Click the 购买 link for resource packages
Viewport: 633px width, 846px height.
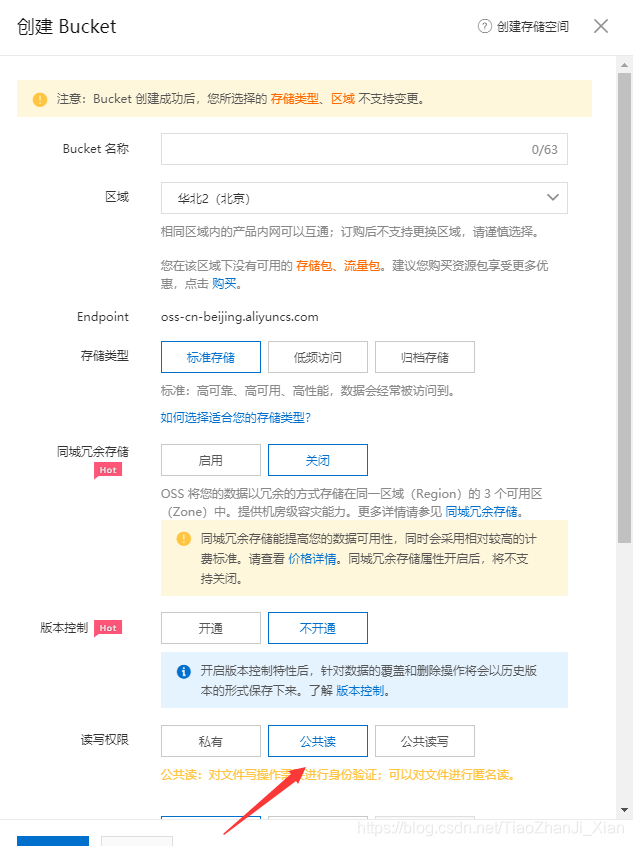coord(224,284)
